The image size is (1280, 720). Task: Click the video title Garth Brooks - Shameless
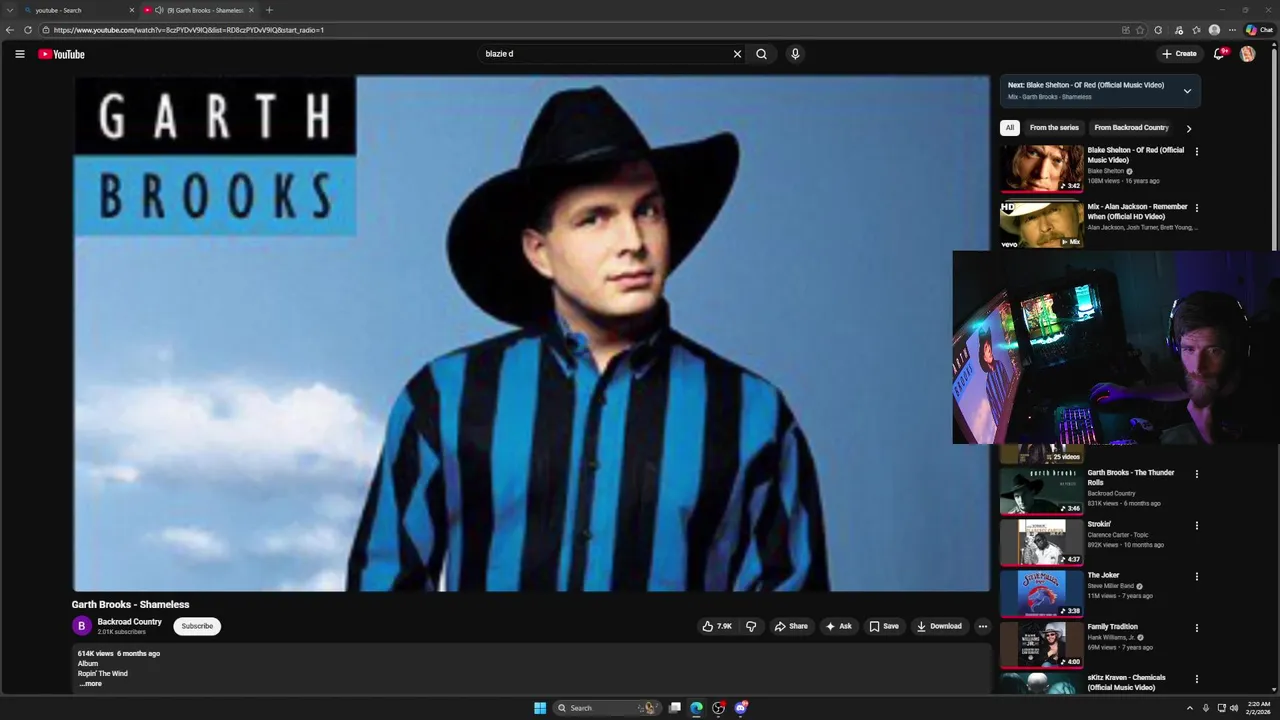(130, 604)
